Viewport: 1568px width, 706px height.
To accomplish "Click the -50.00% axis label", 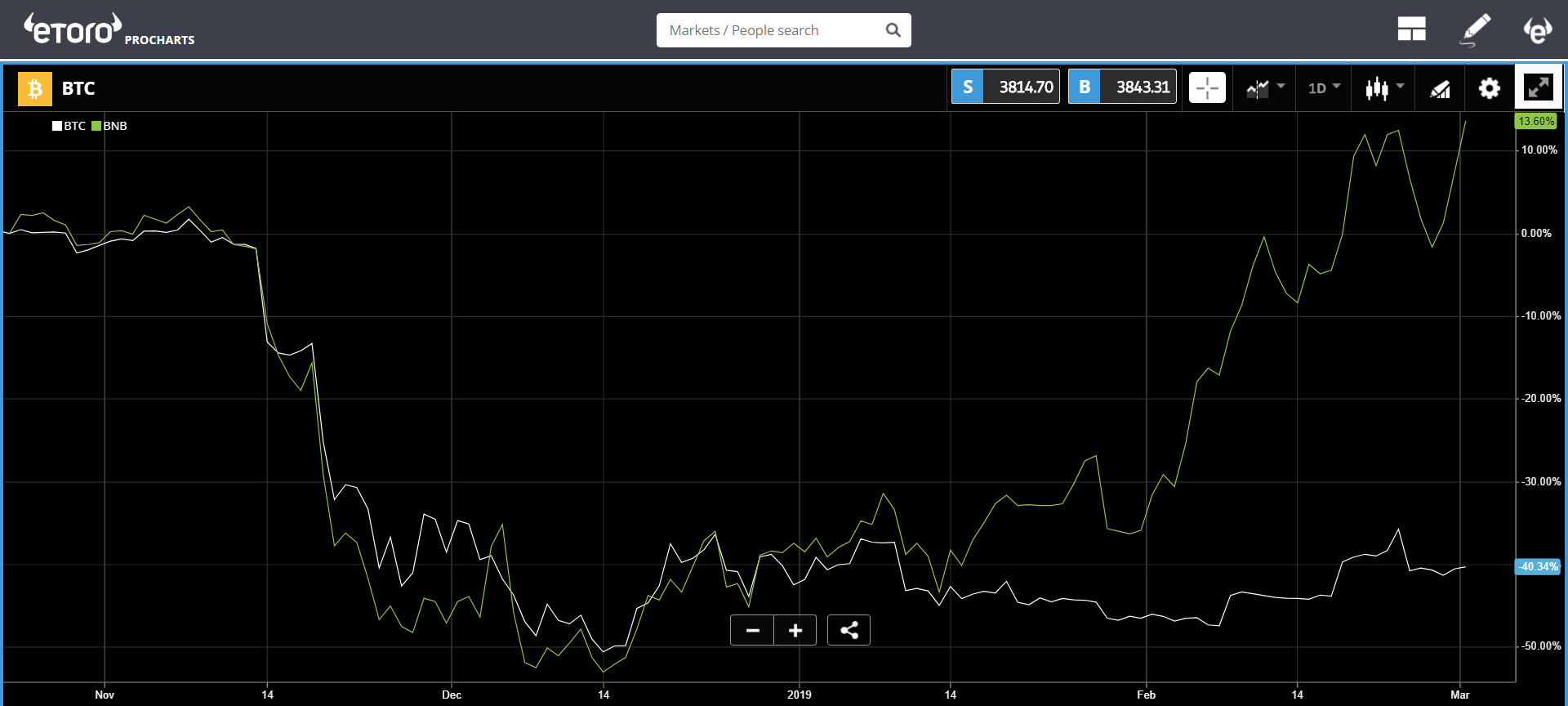I will click(x=1539, y=646).
